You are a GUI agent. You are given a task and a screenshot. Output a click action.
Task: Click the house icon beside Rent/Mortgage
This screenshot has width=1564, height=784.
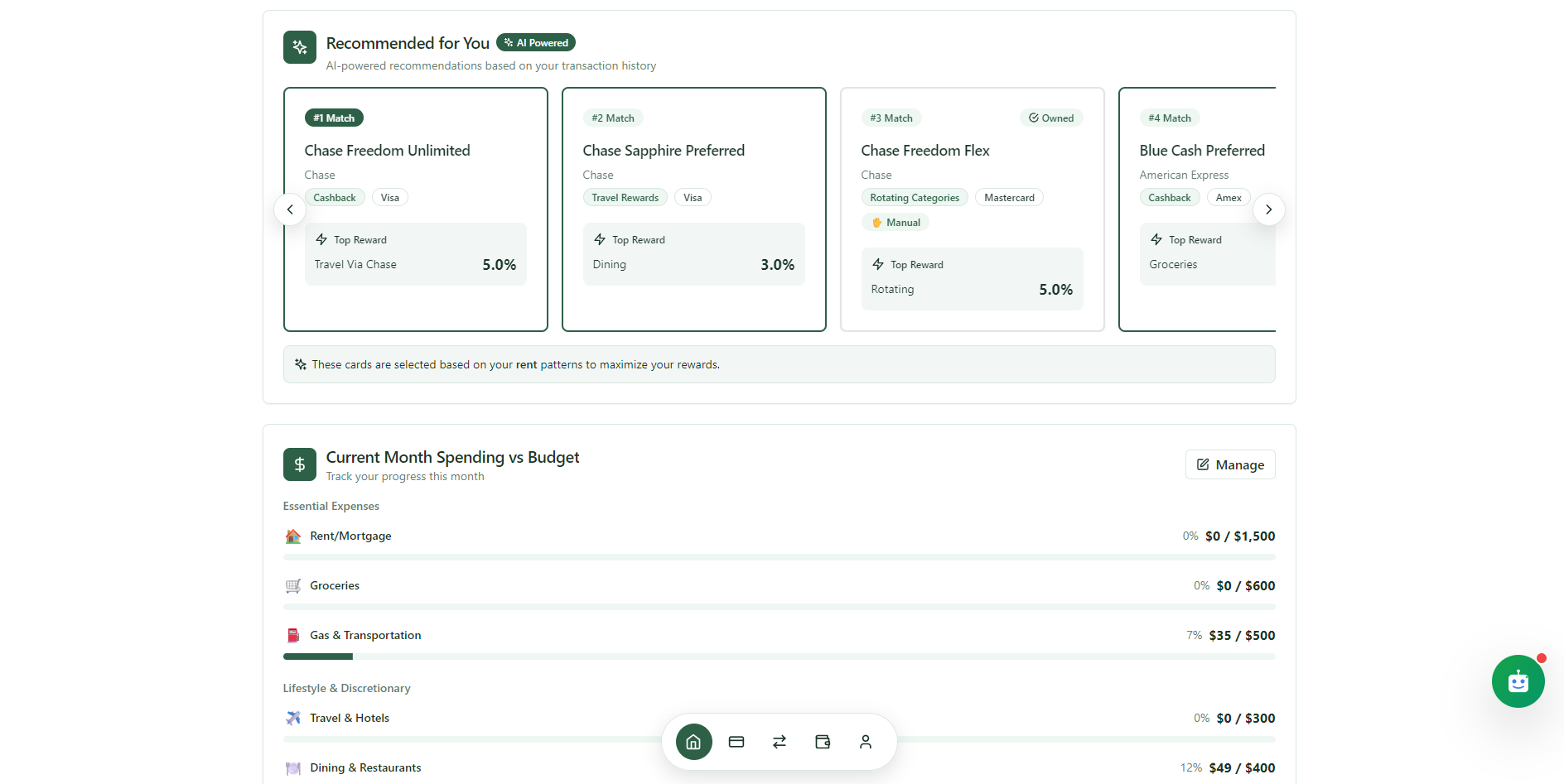tap(293, 536)
